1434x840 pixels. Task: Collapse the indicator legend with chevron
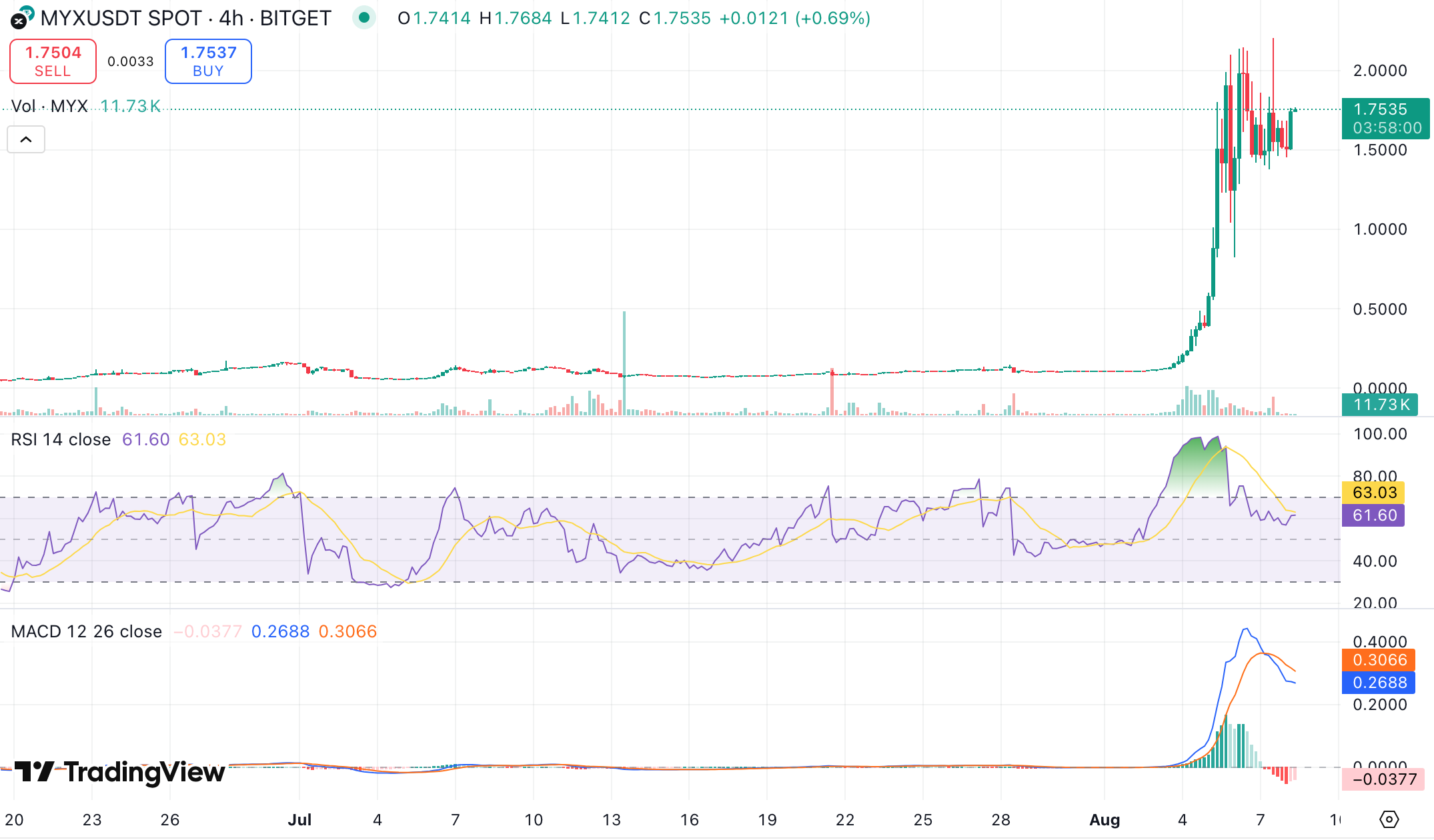[x=26, y=139]
